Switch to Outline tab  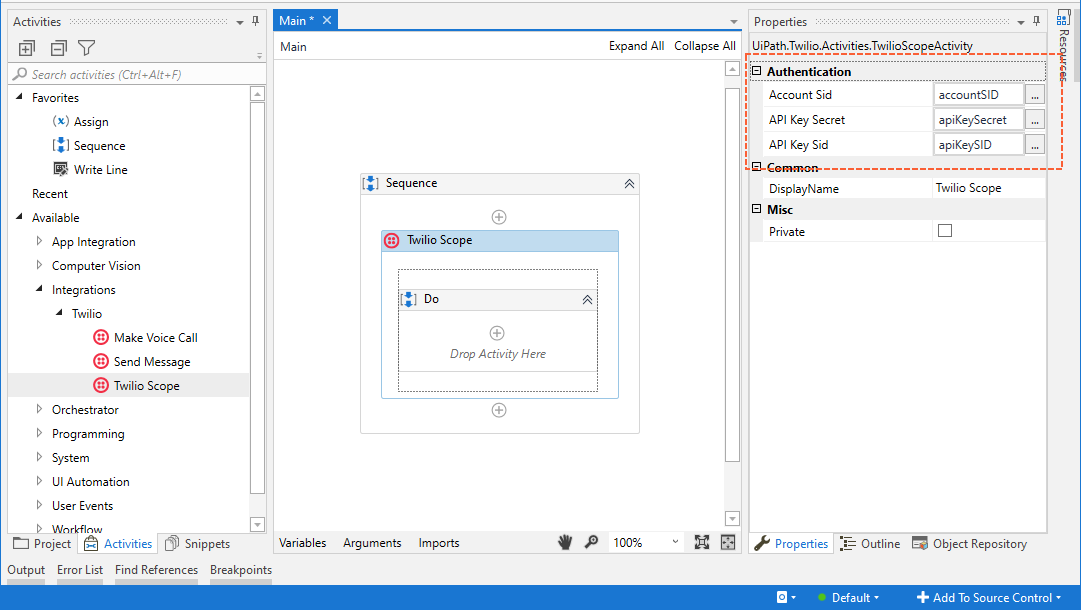(870, 543)
